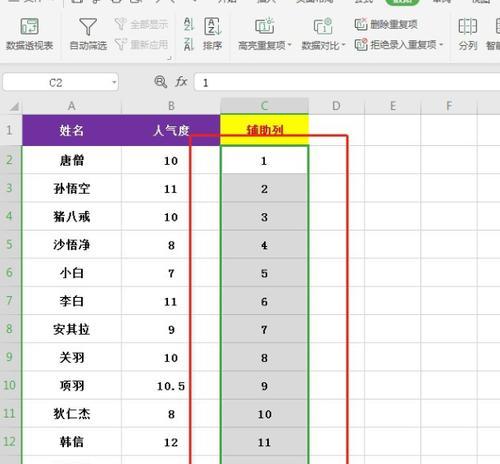This screenshot has width=500, height=464.
Task: Click the cell 孙悟空
Action: pyautogui.click(x=72, y=188)
